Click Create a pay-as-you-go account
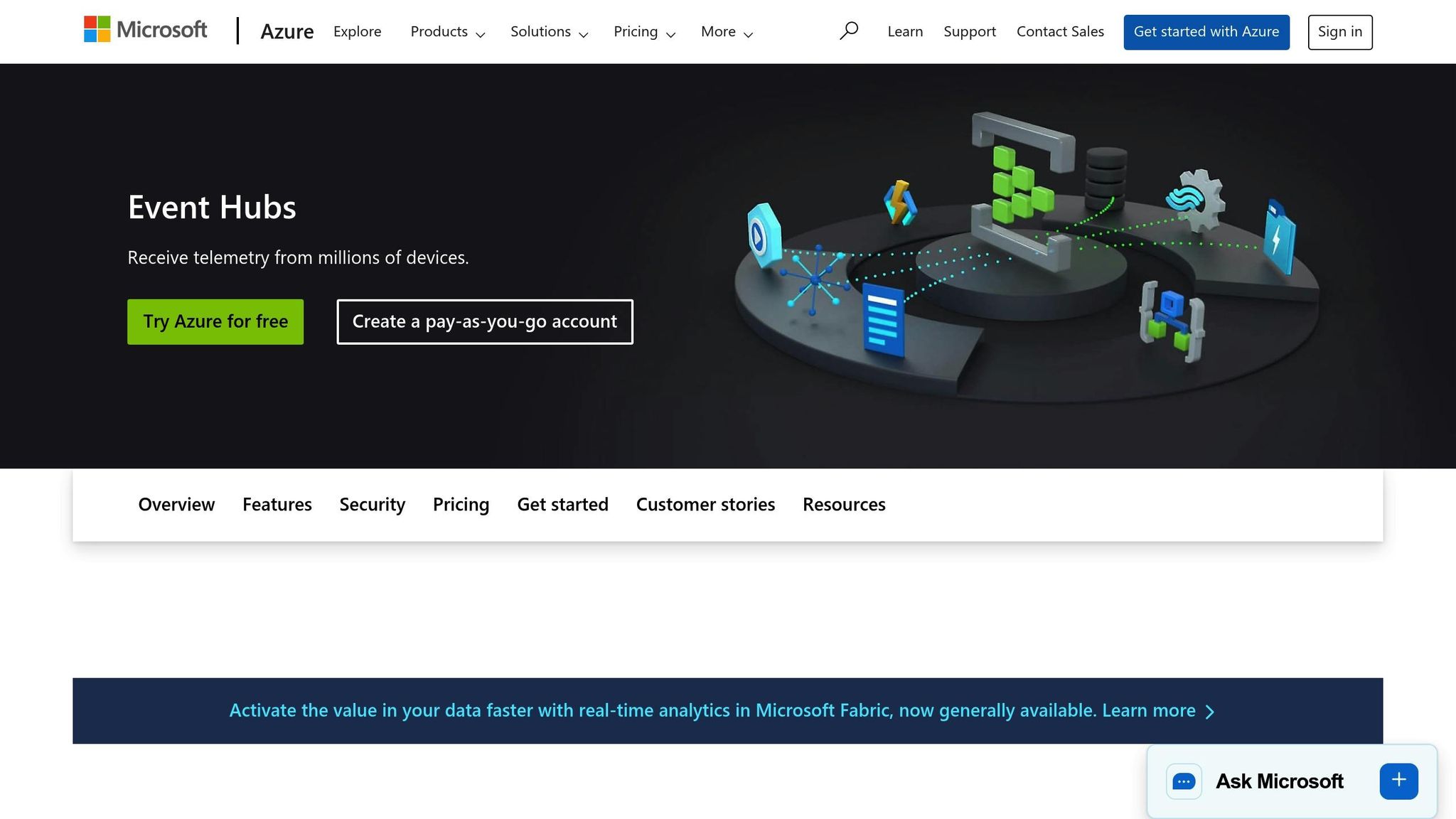This screenshot has width=1456, height=819. (x=484, y=321)
